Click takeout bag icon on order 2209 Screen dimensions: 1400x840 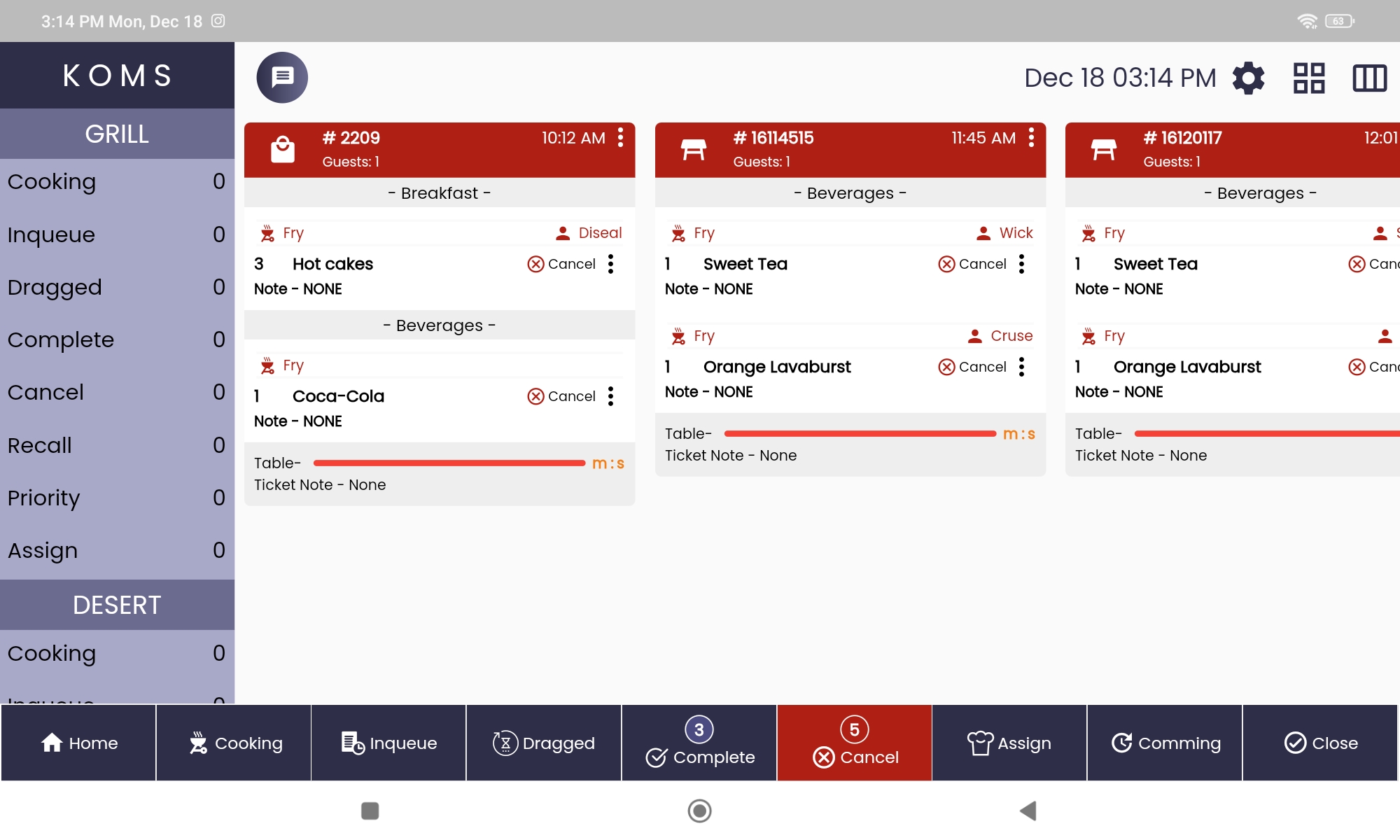[283, 149]
